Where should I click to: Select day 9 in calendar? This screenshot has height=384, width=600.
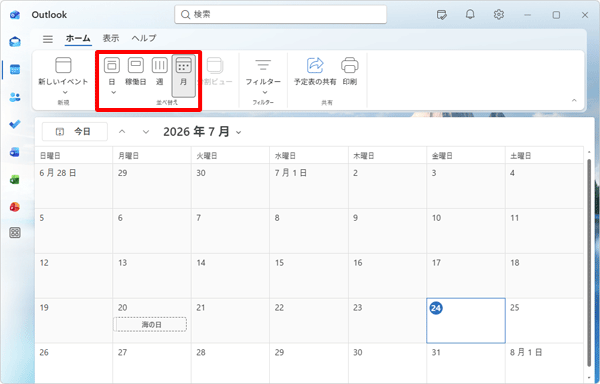pos(387,231)
